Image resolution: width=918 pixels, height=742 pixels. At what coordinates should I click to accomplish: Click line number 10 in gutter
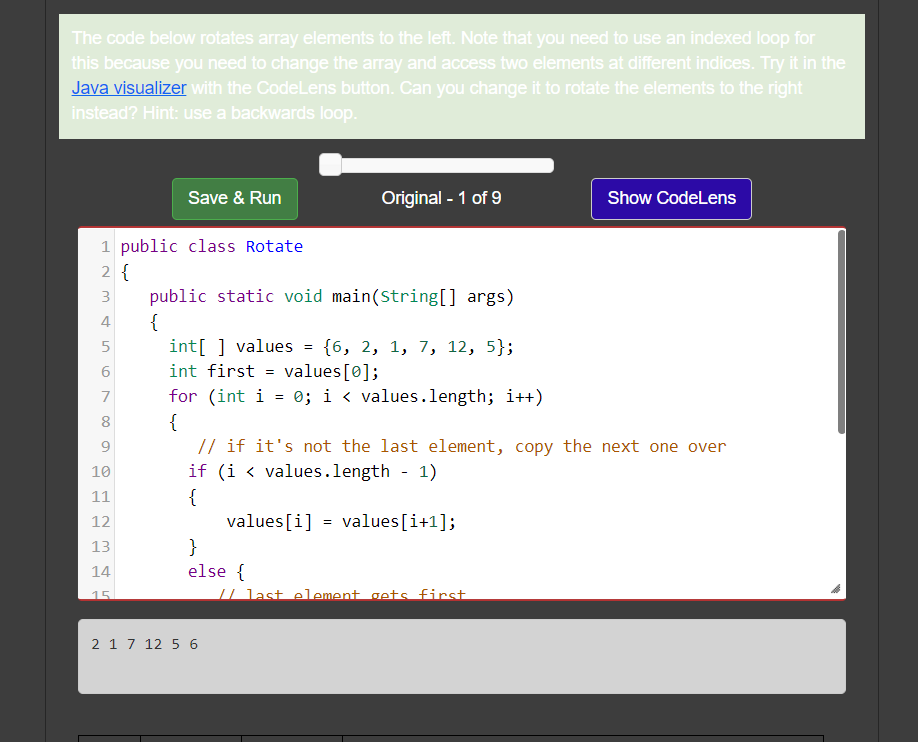pos(101,471)
